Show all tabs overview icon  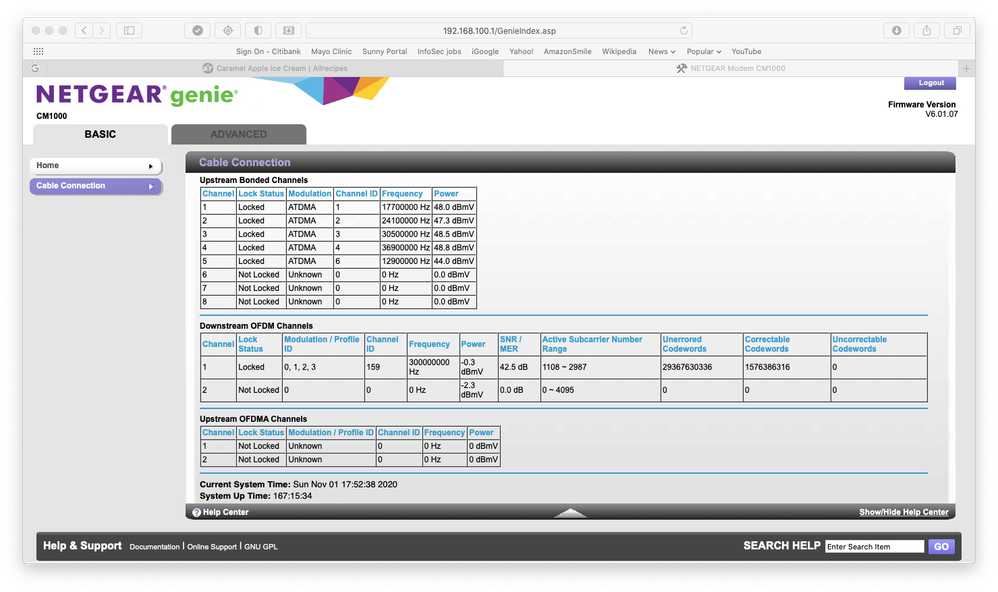click(x=957, y=31)
